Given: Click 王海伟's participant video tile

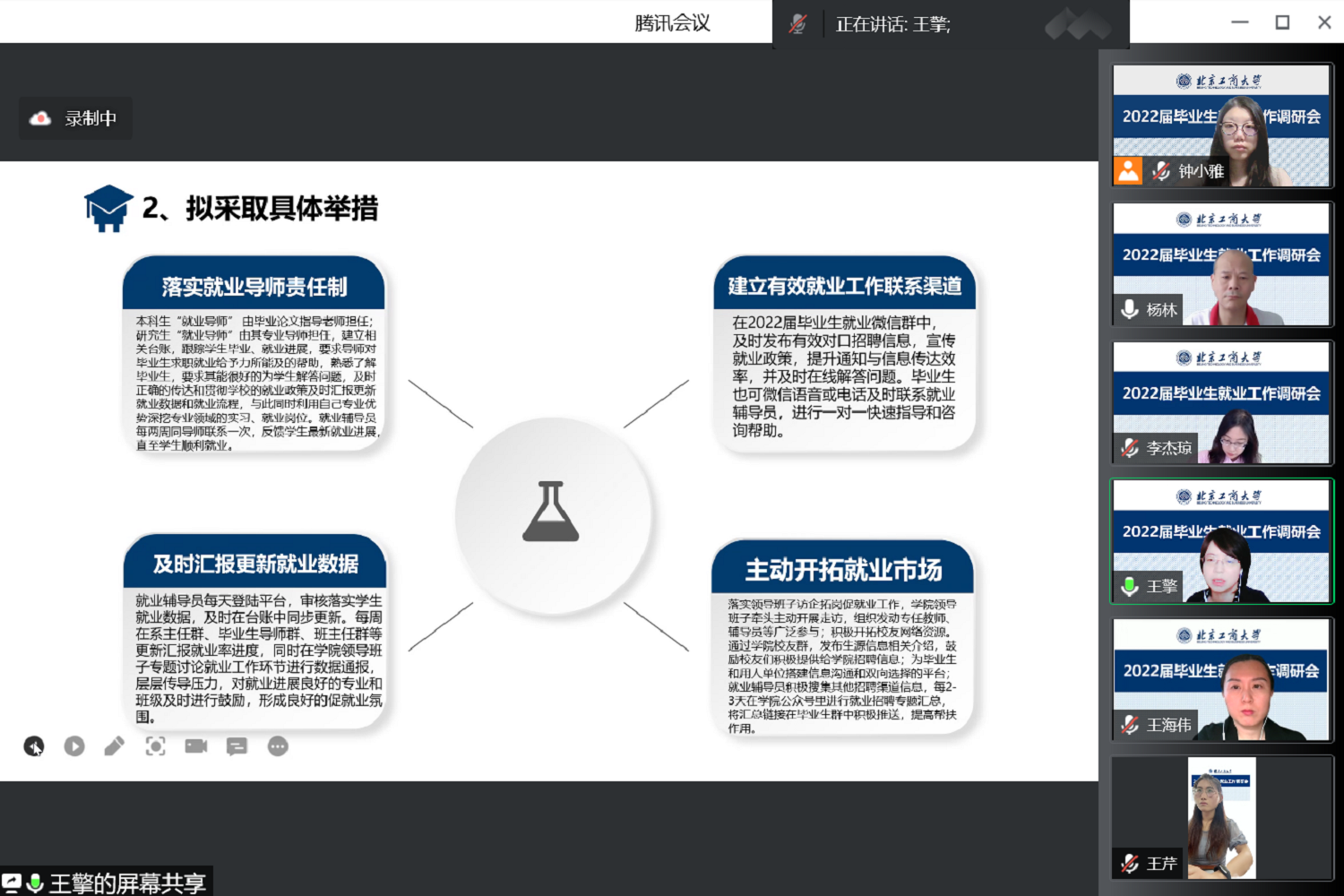Looking at the screenshot, I should 1221,680.
